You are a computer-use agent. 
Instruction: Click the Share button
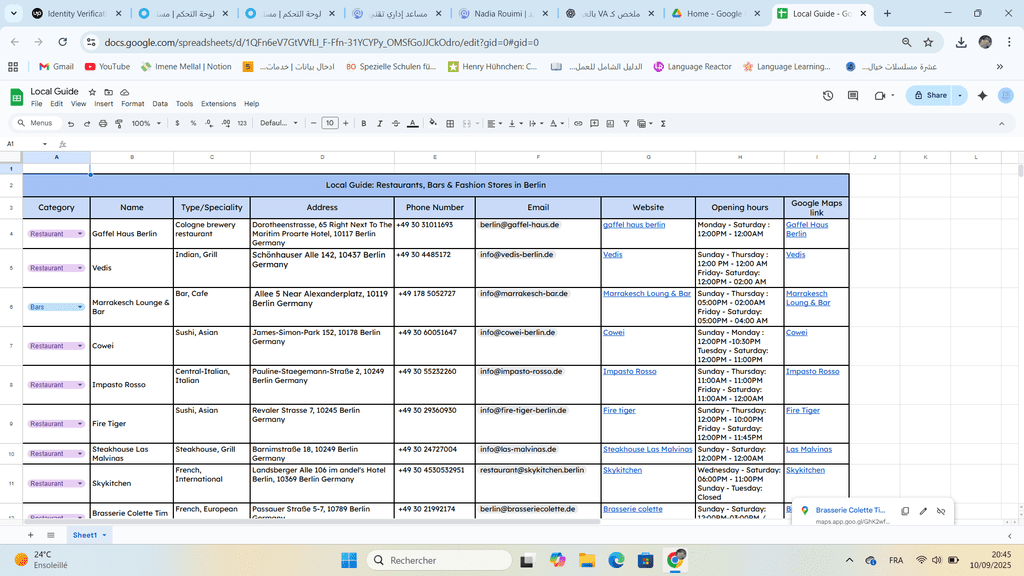click(x=928, y=95)
